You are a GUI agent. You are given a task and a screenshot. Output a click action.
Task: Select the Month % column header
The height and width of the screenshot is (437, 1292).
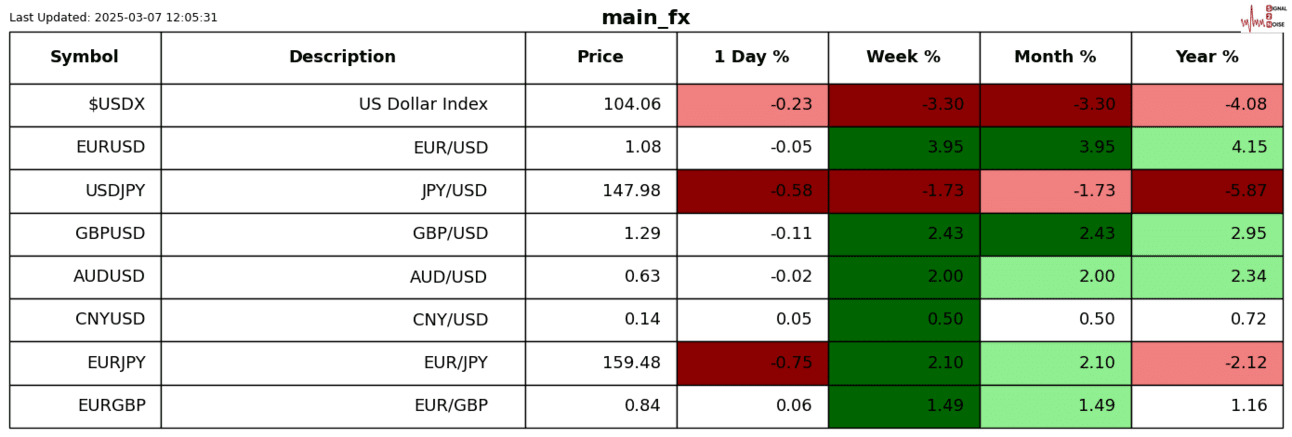[x=1055, y=57]
